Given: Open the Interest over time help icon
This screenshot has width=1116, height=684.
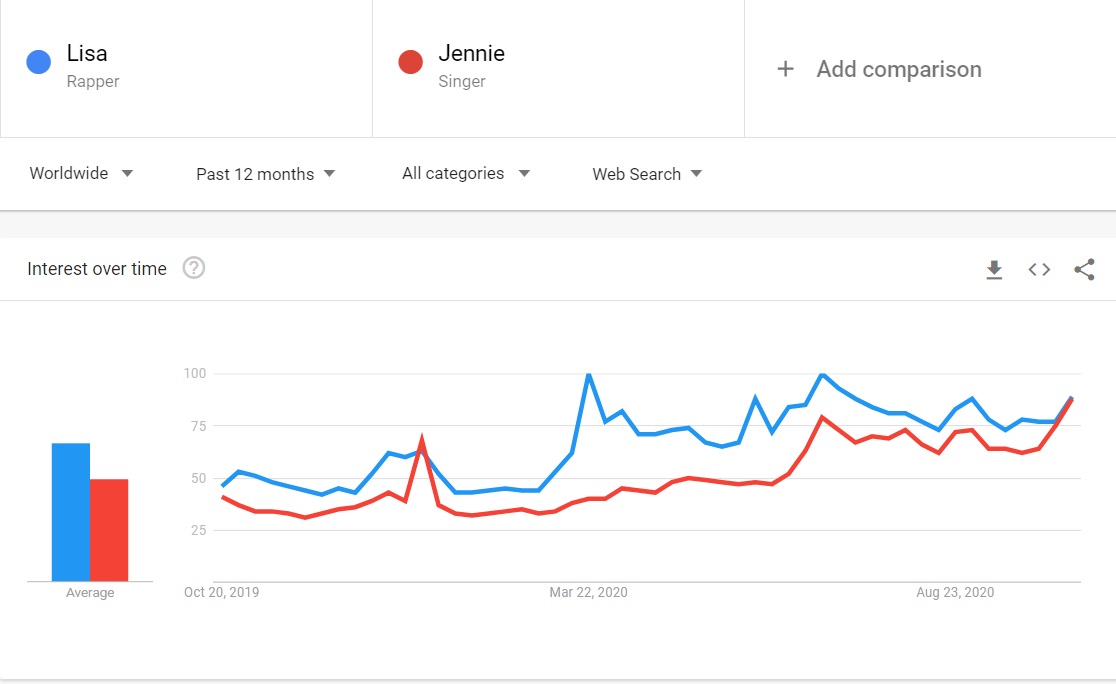Looking at the screenshot, I should [x=194, y=268].
